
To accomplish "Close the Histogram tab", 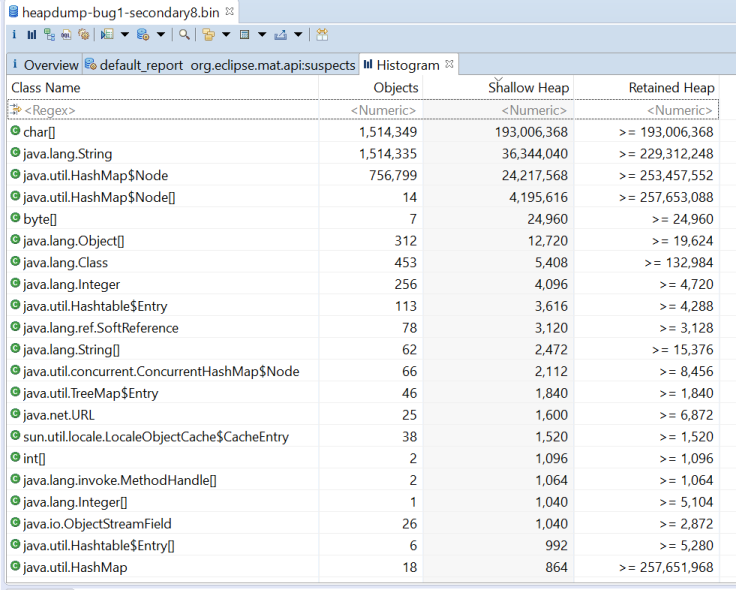I will point(449,64).
